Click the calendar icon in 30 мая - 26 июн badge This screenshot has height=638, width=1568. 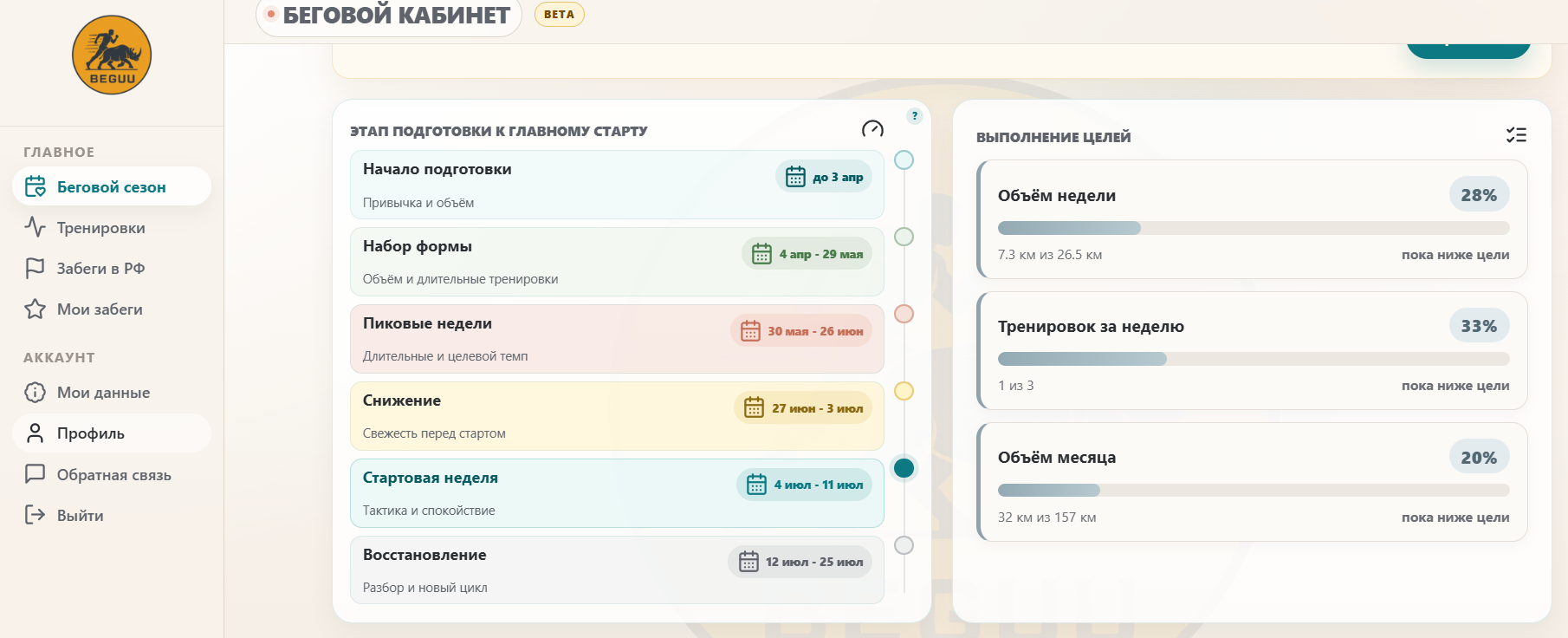pos(750,331)
